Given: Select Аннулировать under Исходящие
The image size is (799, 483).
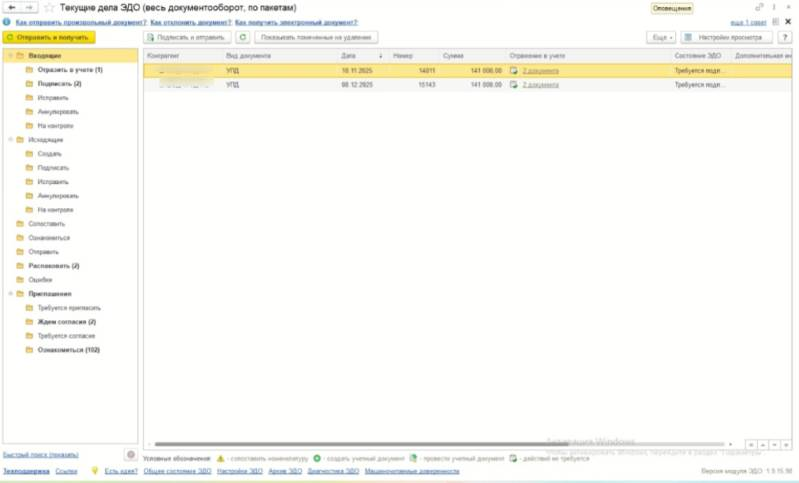Looking at the screenshot, I should [58, 196].
